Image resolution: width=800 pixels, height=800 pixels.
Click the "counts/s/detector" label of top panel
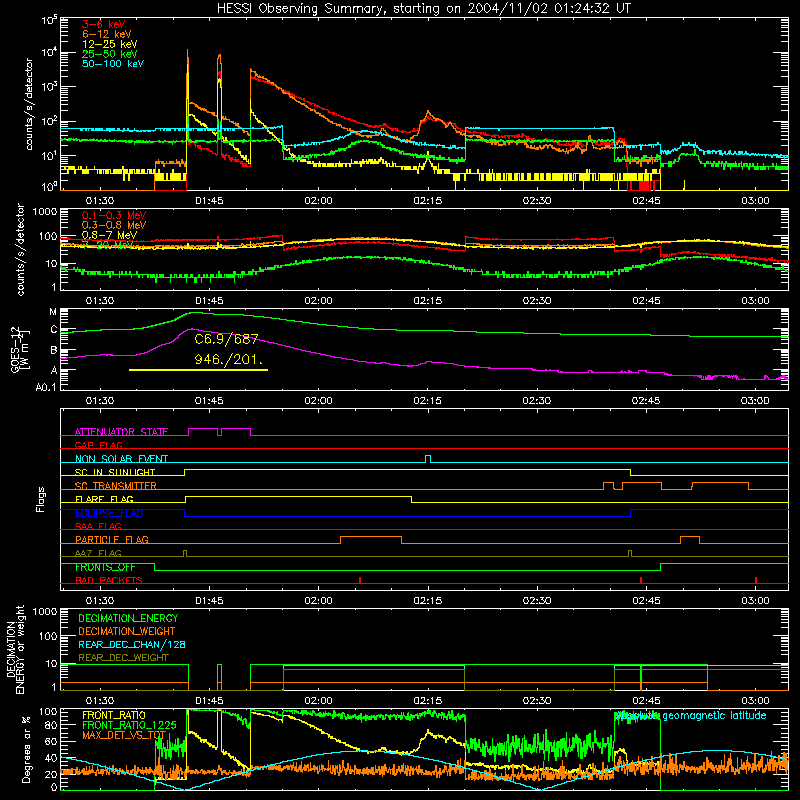click(x=29, y=104)
